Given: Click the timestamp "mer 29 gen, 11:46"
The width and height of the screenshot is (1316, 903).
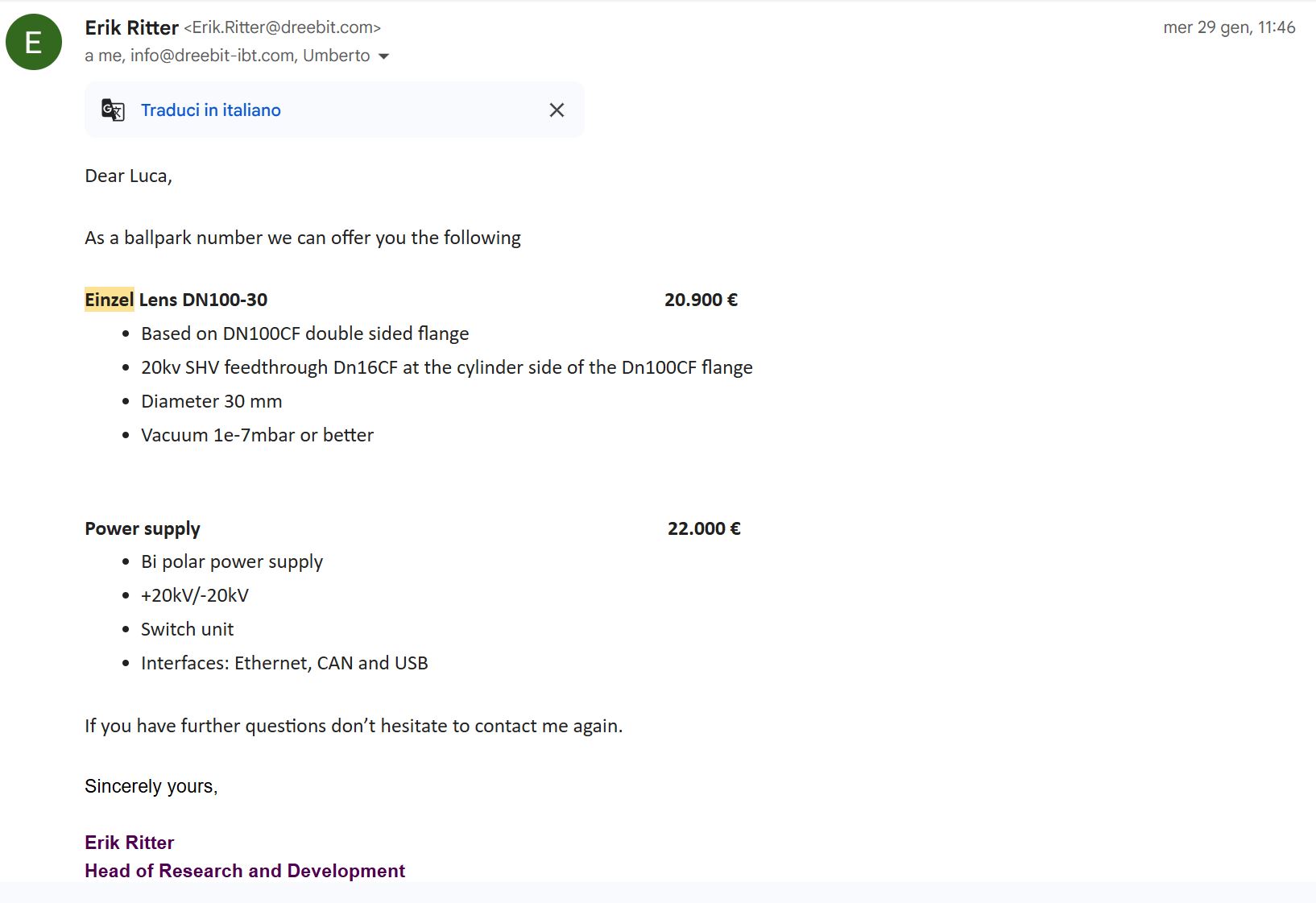Looking at the screenshot, I should (1229, 27).
